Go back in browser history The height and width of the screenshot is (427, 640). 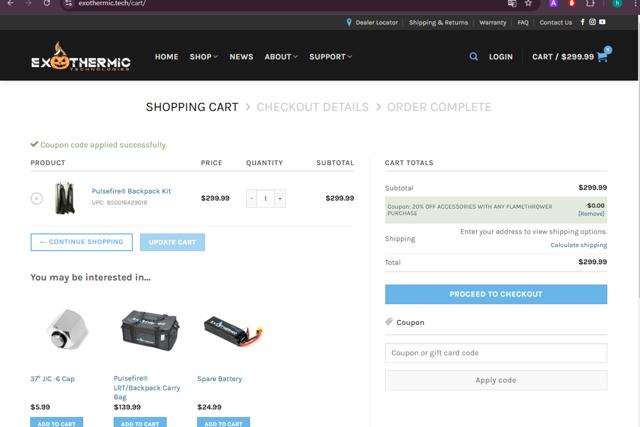[x=11, y=3]
